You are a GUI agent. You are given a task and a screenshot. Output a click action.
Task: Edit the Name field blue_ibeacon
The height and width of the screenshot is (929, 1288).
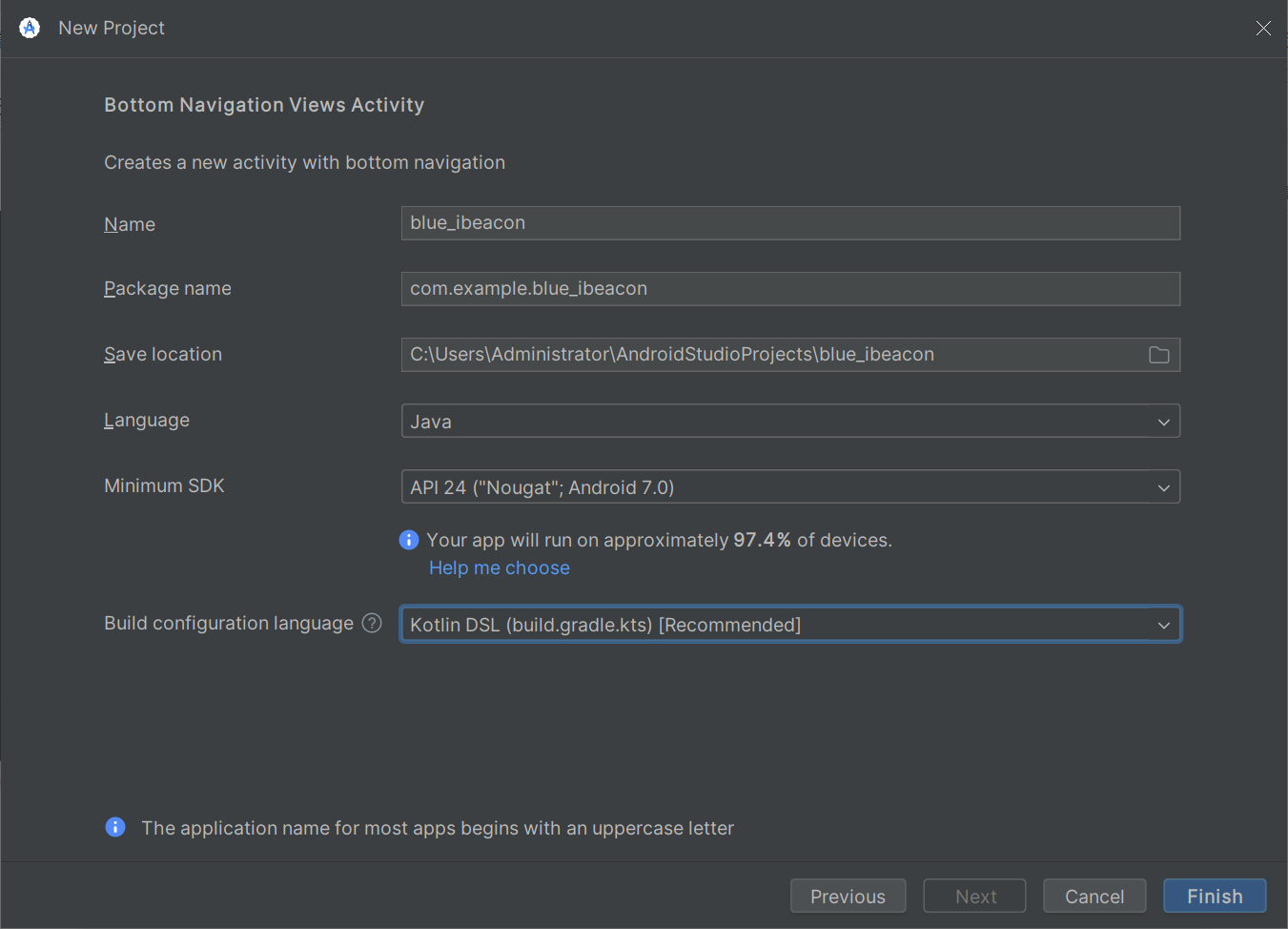click(790, 223)
